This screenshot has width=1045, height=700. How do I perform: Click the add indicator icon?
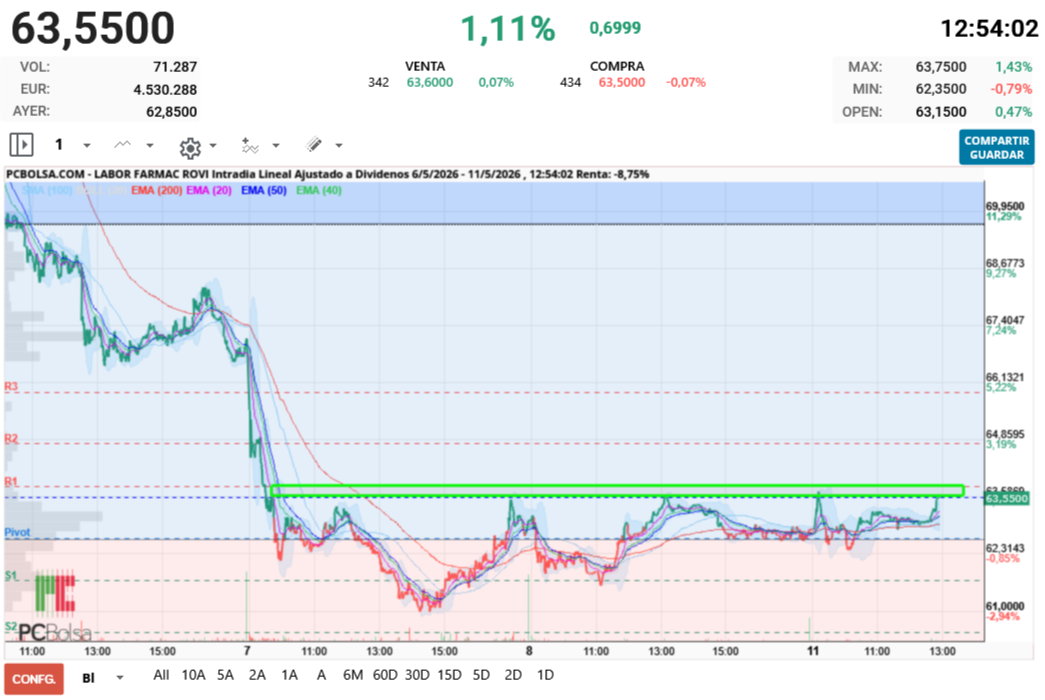coord(250,145)
